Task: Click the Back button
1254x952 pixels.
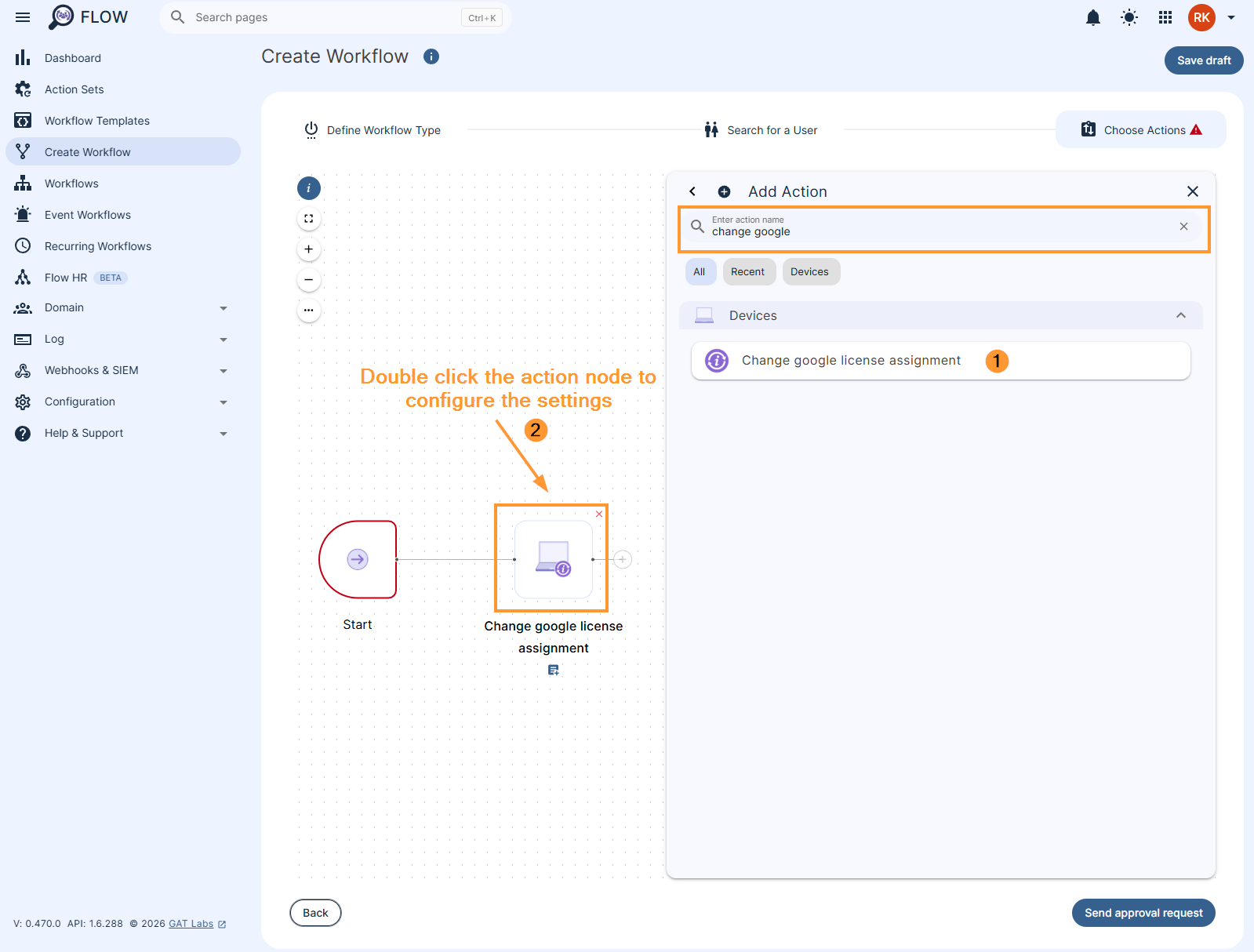Action: tap(315, 913)
